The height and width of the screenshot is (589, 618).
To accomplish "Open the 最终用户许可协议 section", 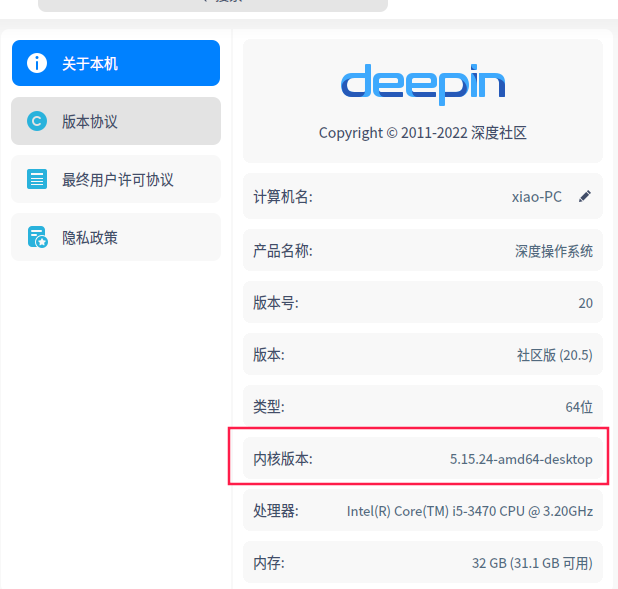I will point(116,179).
